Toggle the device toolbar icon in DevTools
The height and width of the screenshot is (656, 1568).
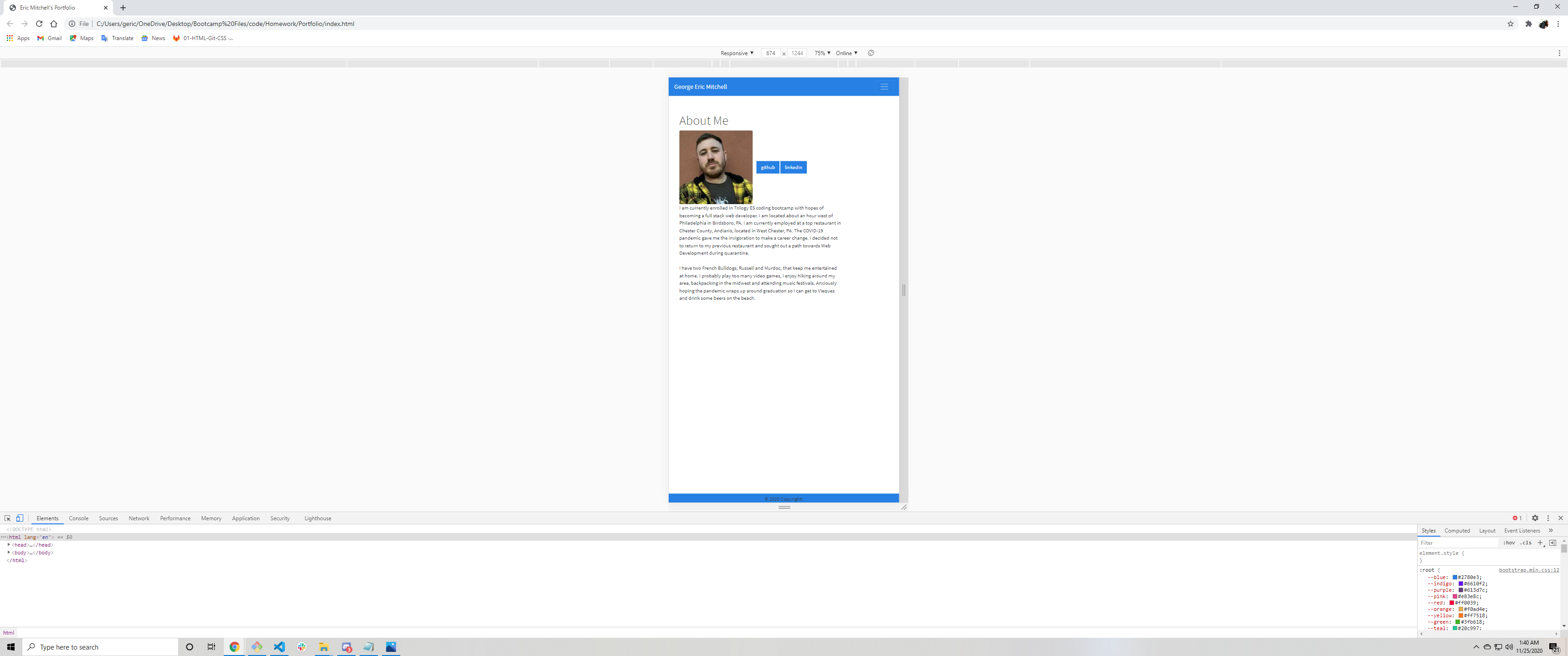pyautogui.click(x=20, y=518)
